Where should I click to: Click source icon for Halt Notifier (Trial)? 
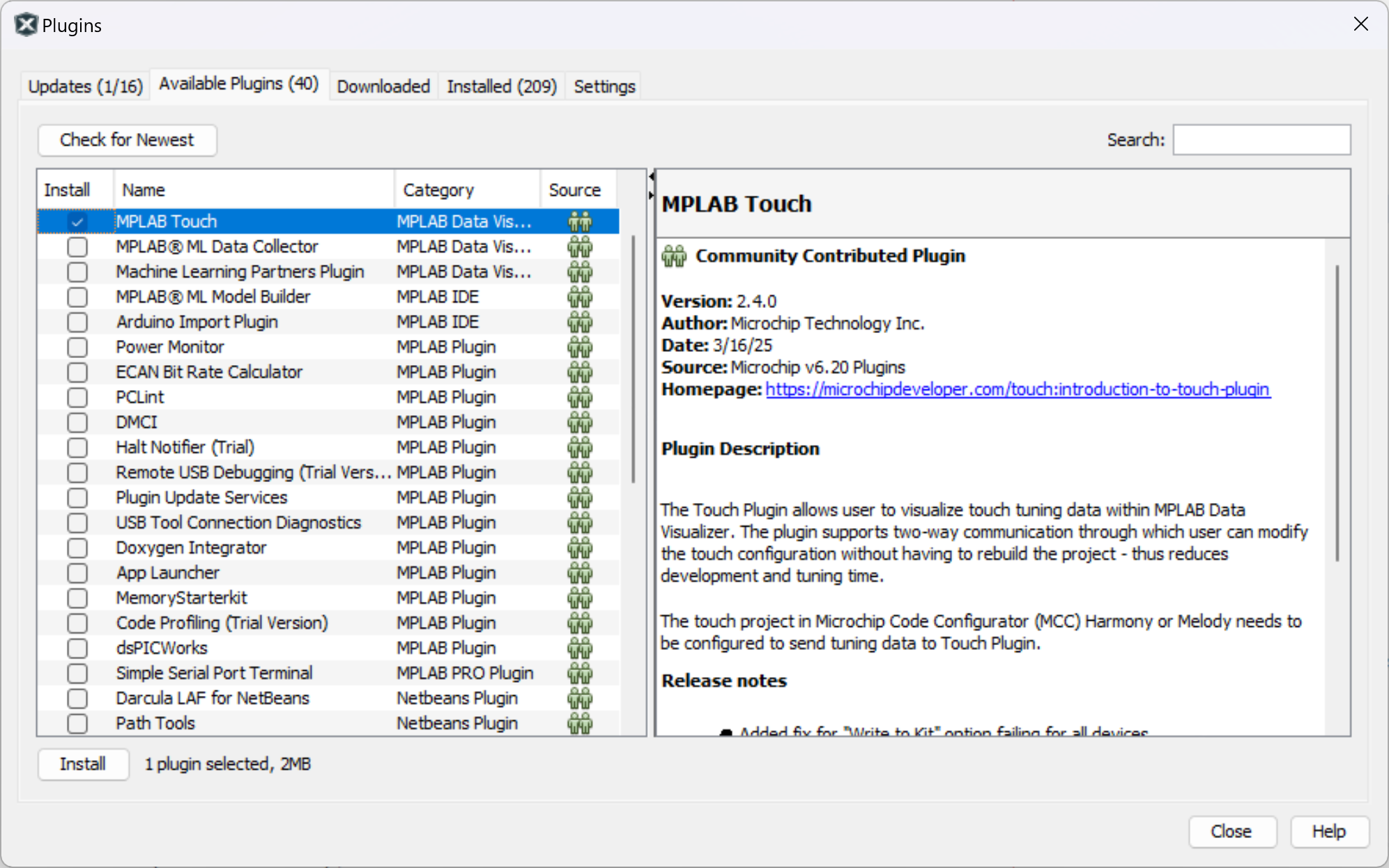[579, 447]
